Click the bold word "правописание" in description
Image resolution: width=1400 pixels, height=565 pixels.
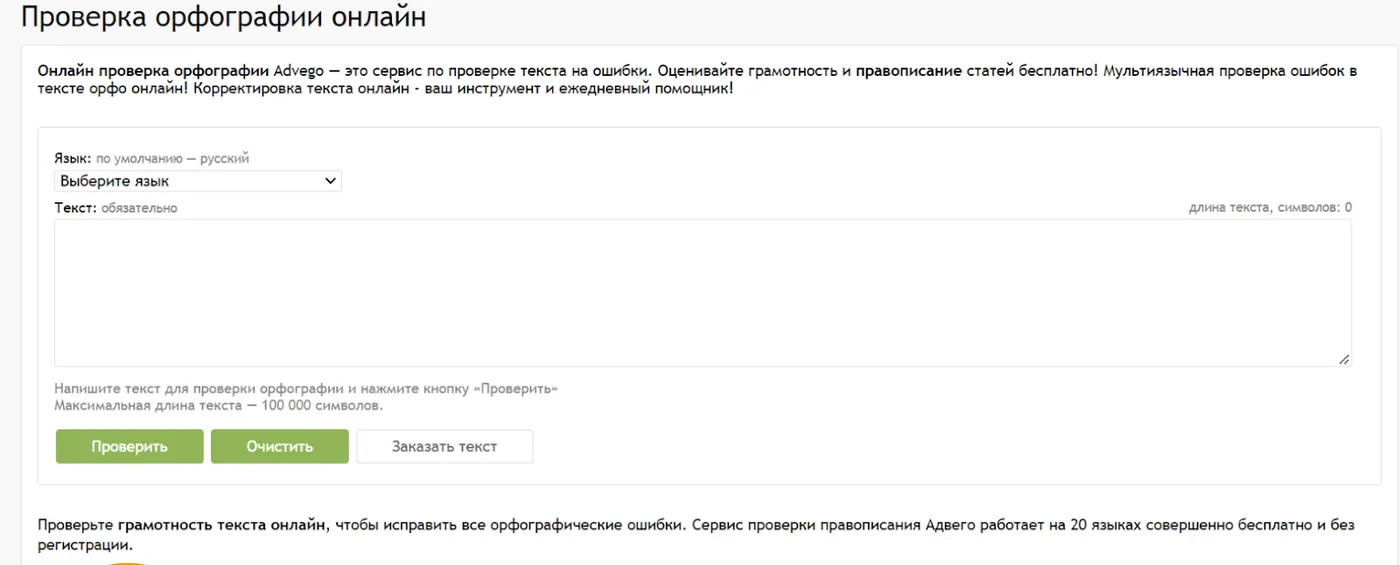(x=908, y=71)
